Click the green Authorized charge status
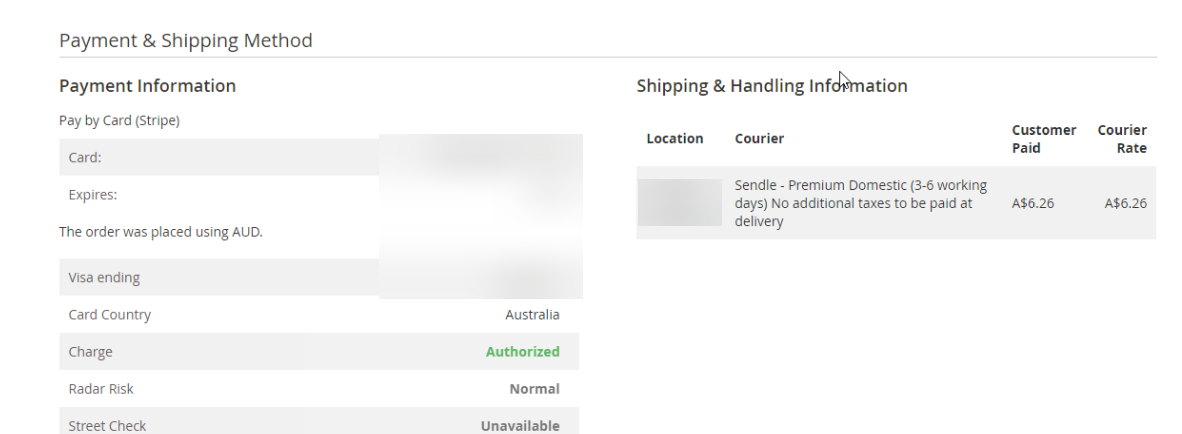The width and height of the screenshot is (1182, 434). pos(522,352)
